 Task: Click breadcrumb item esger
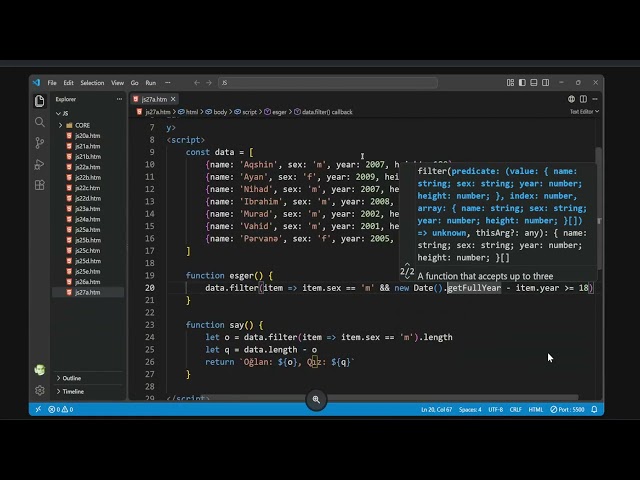[x=275, y=112]
